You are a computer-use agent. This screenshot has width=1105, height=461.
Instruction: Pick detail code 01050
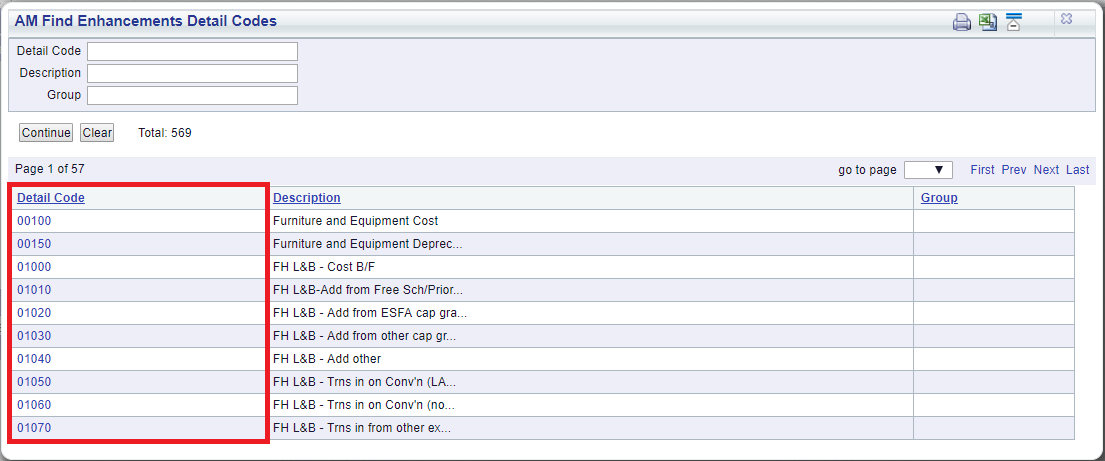pos(35,382)
